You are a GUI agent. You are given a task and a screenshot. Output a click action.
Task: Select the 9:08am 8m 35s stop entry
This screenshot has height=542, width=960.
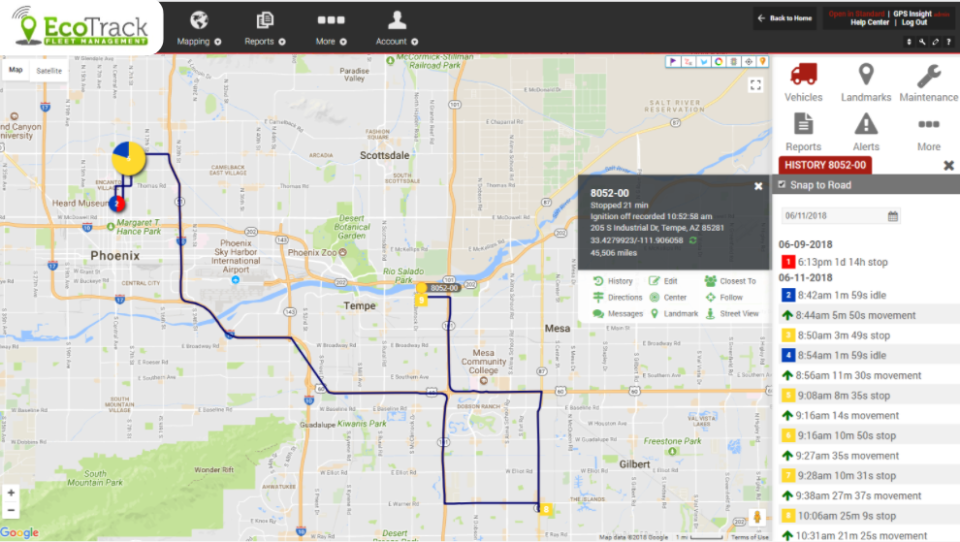[866, 396]
